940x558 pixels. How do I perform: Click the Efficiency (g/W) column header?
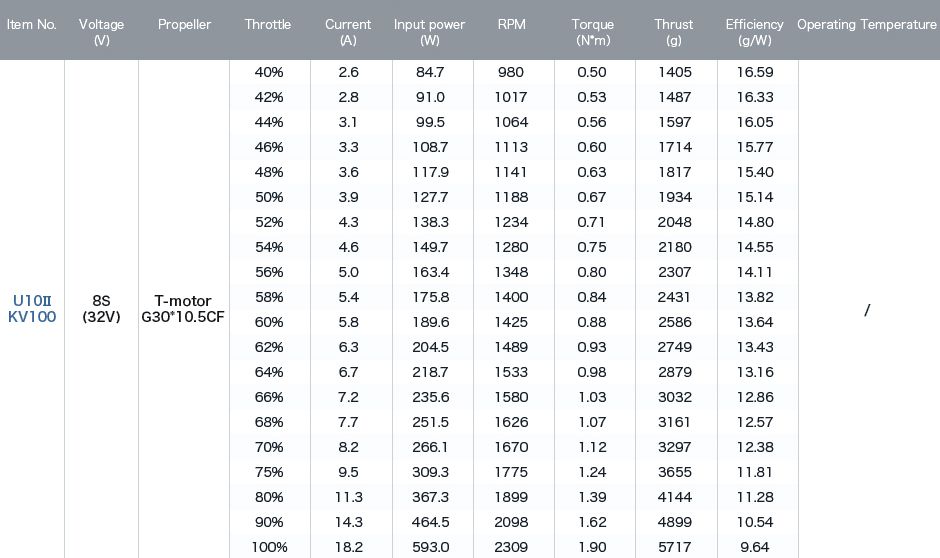click(754, 32)
